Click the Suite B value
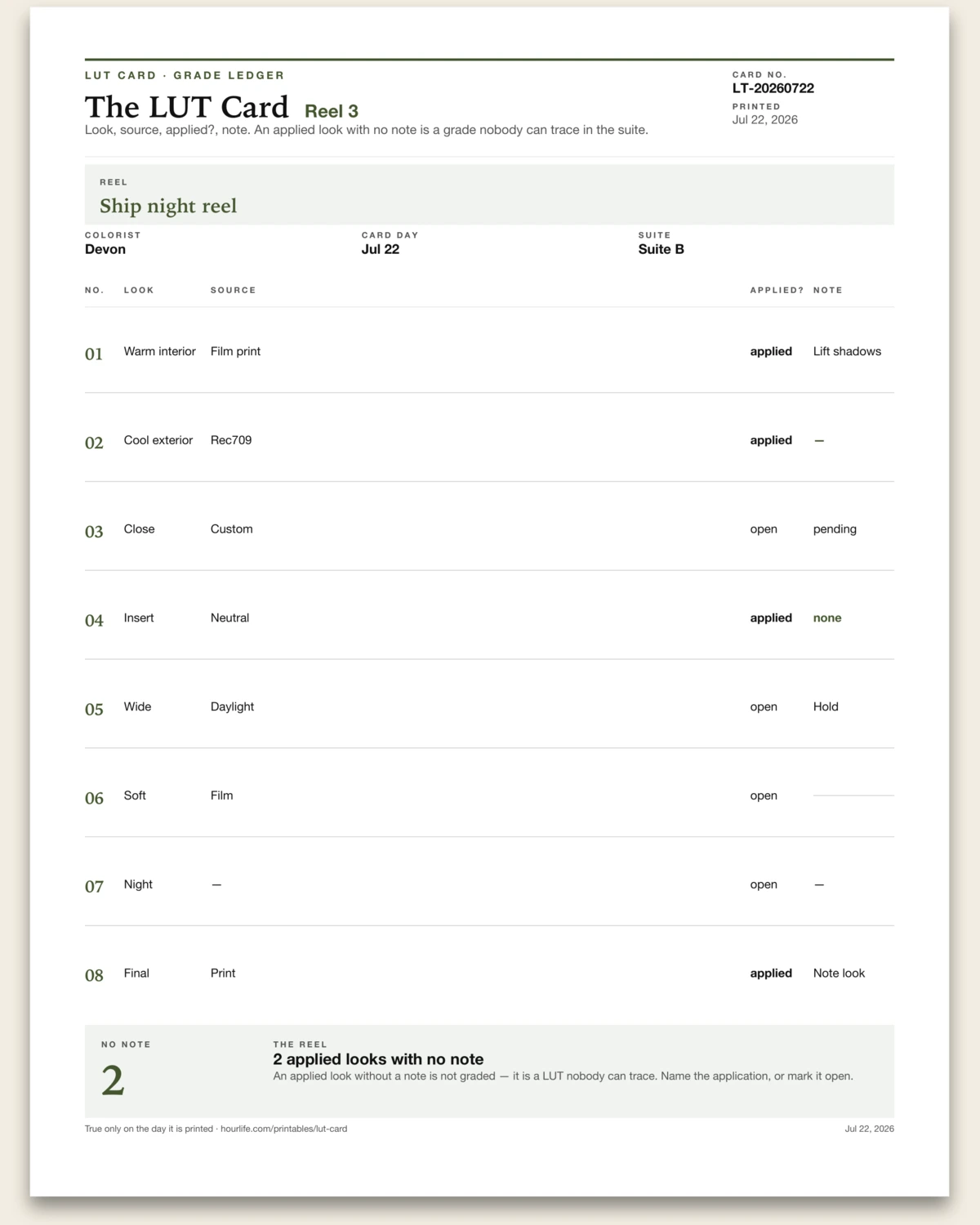The image size is (980, 1225). pos(661,249)
